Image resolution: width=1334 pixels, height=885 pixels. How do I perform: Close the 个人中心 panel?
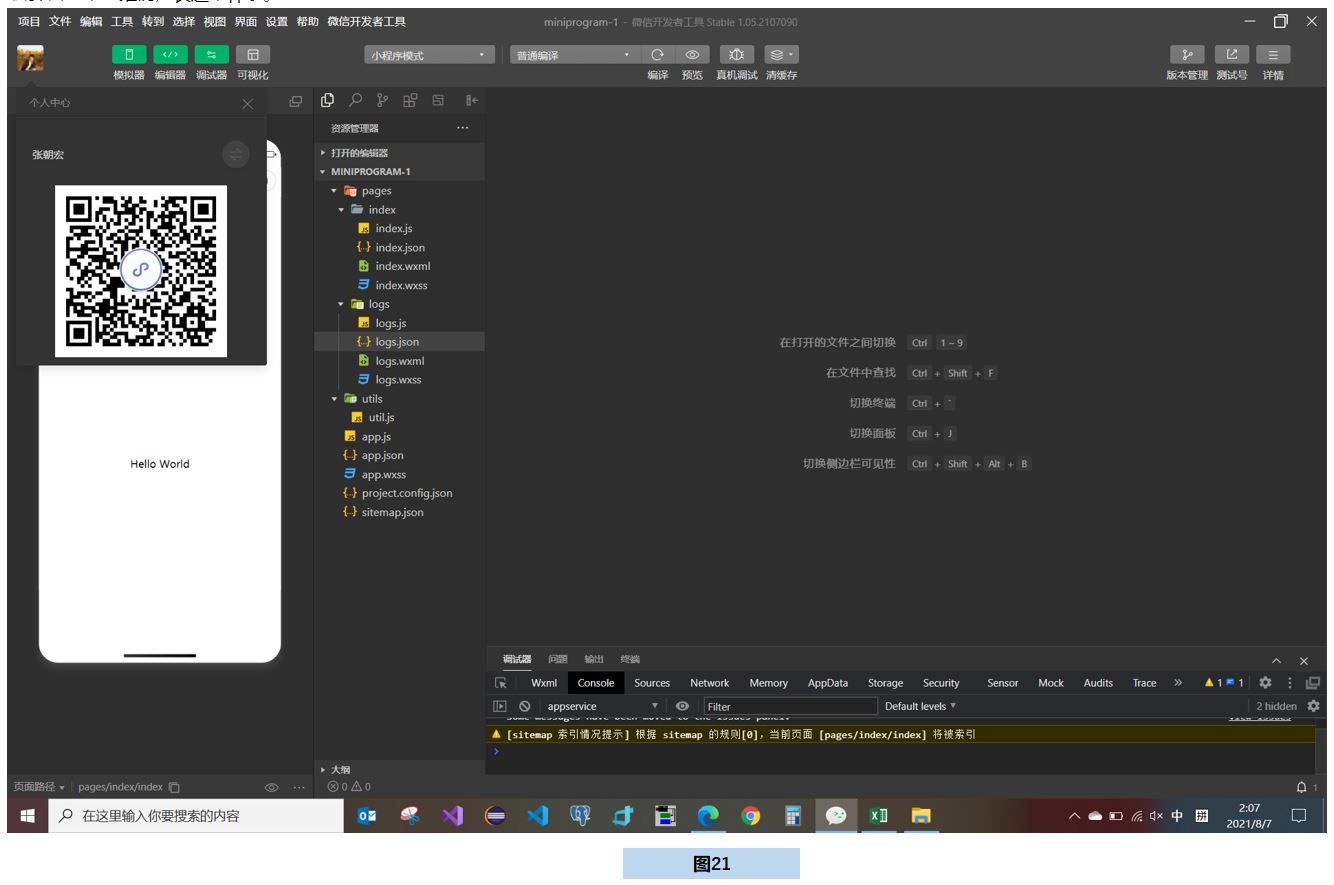tap(248, 103)
